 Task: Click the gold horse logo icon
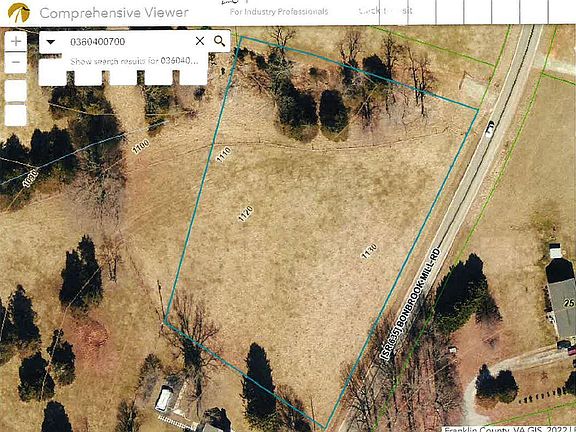click(x=19, y=12)
